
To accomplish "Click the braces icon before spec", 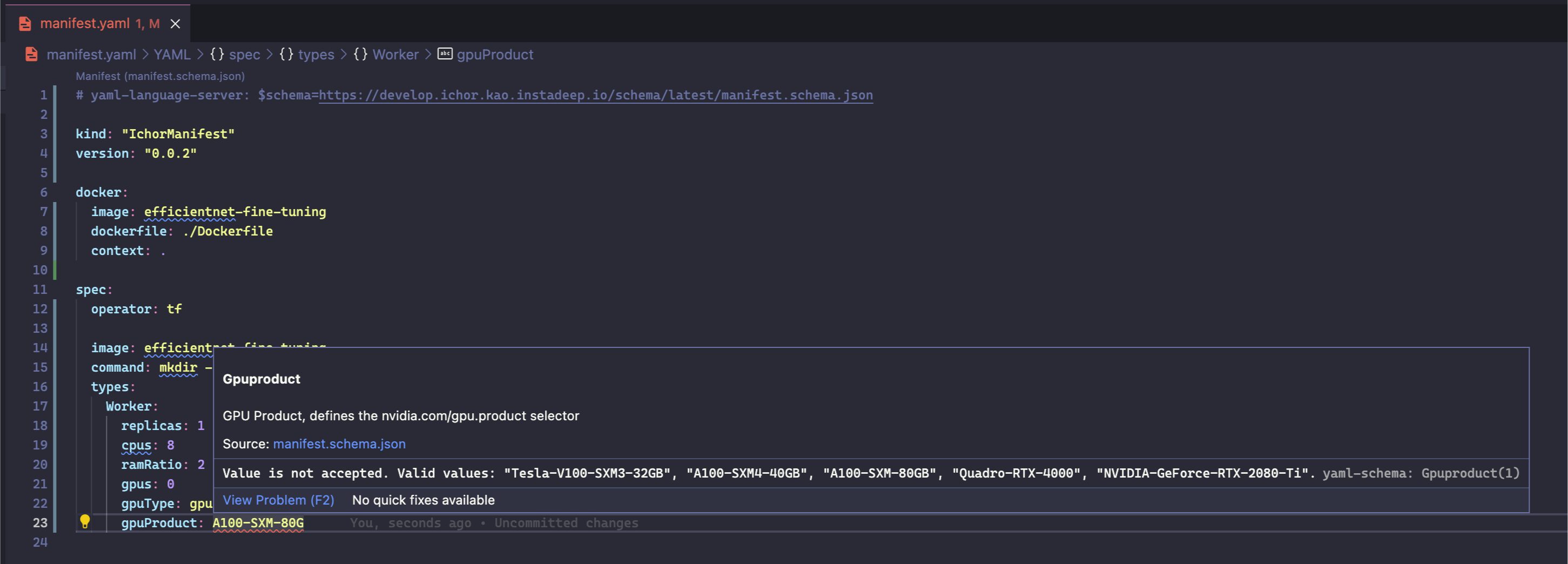I will pos(217,54).
